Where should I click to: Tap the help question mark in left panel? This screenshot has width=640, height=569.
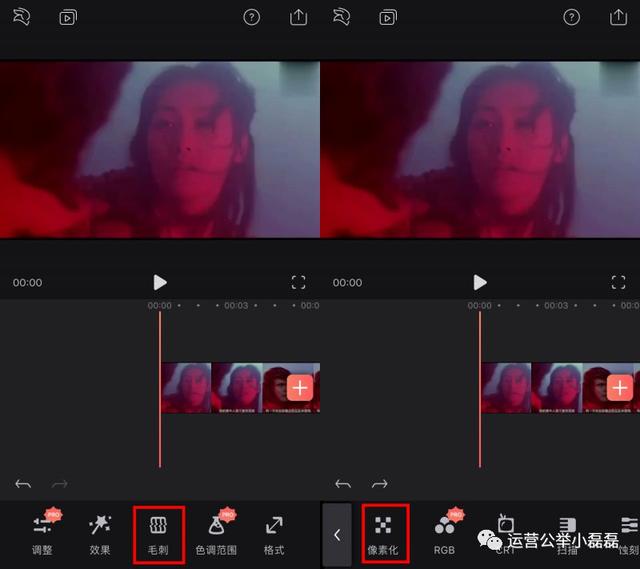(x=251, y=18)
